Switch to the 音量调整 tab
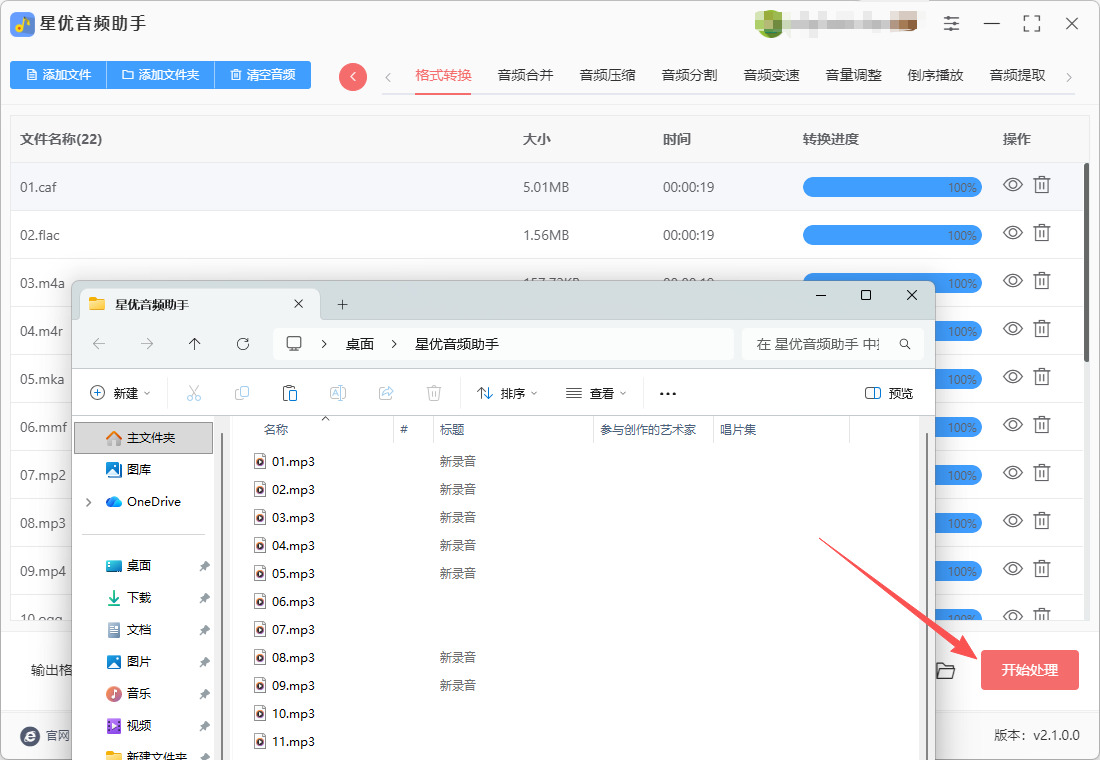Viewport: 1100px width, 760px height. 853,75
